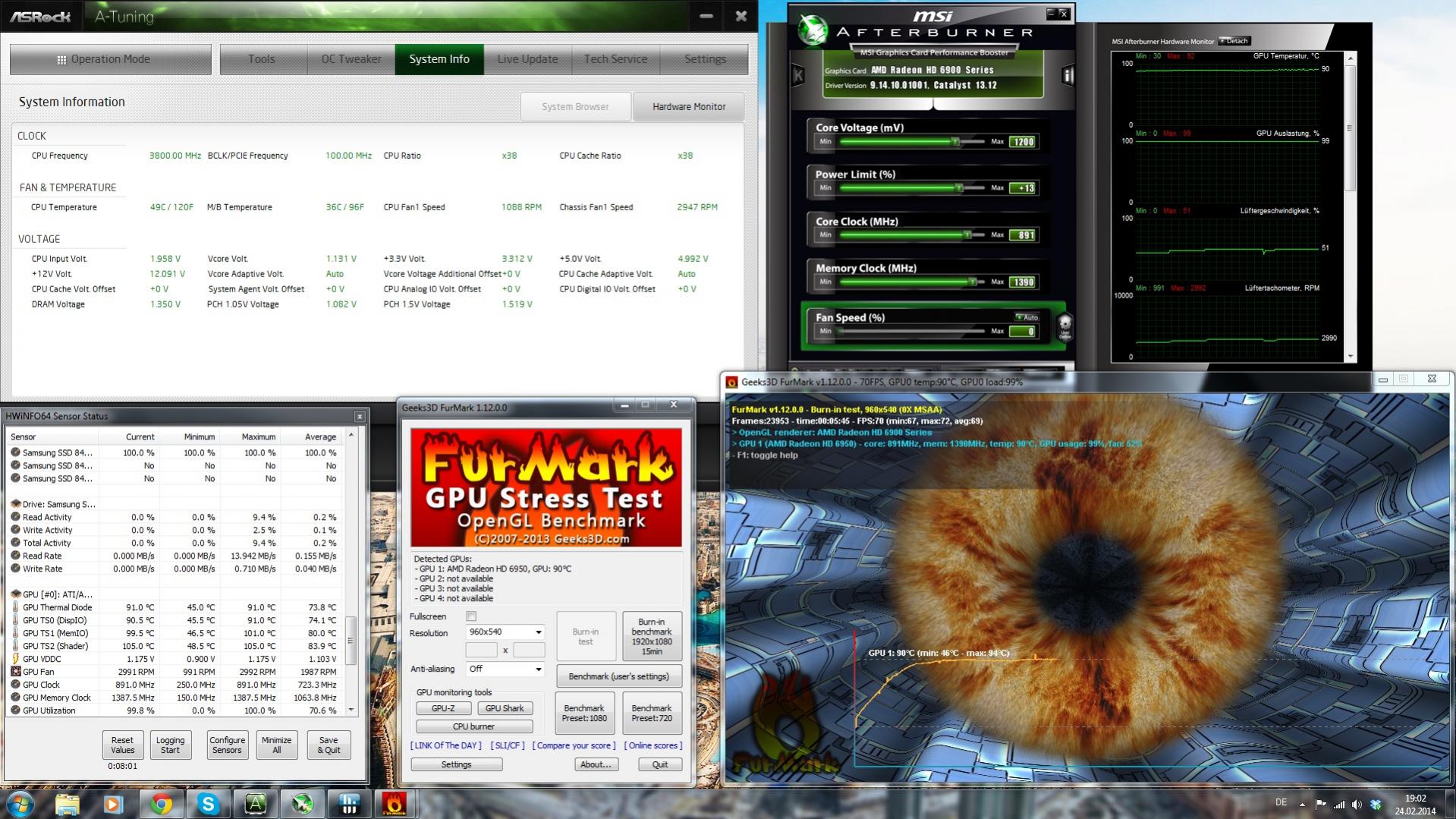Click the fan speed User Define gear icon

pos(1064,327)
